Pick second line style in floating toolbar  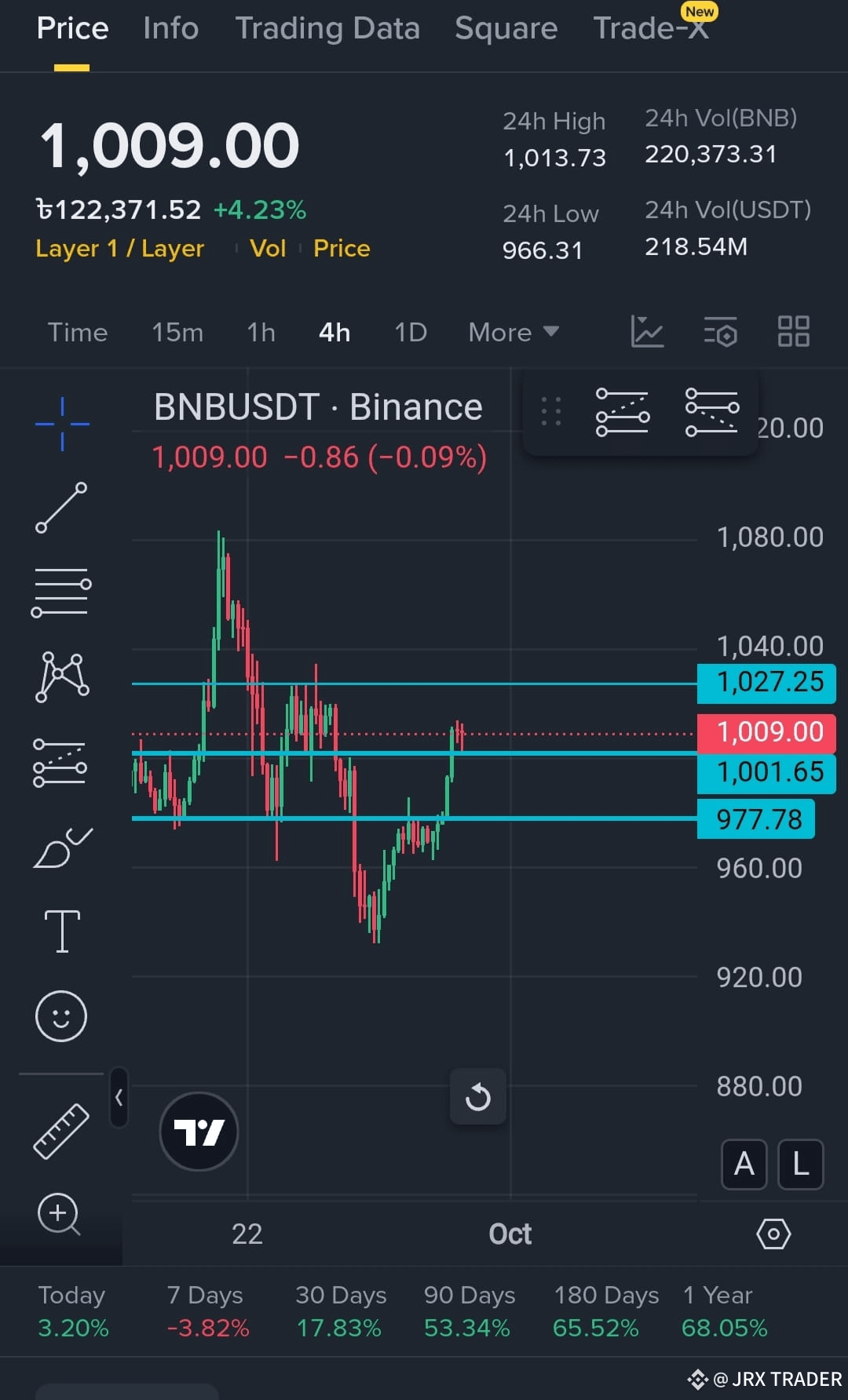point(712,412)
